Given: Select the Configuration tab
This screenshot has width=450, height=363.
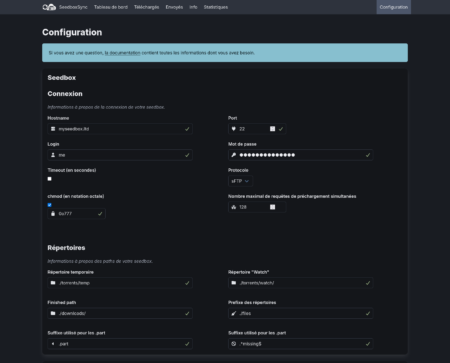Looking at the screenshot, I should (394, 7).
